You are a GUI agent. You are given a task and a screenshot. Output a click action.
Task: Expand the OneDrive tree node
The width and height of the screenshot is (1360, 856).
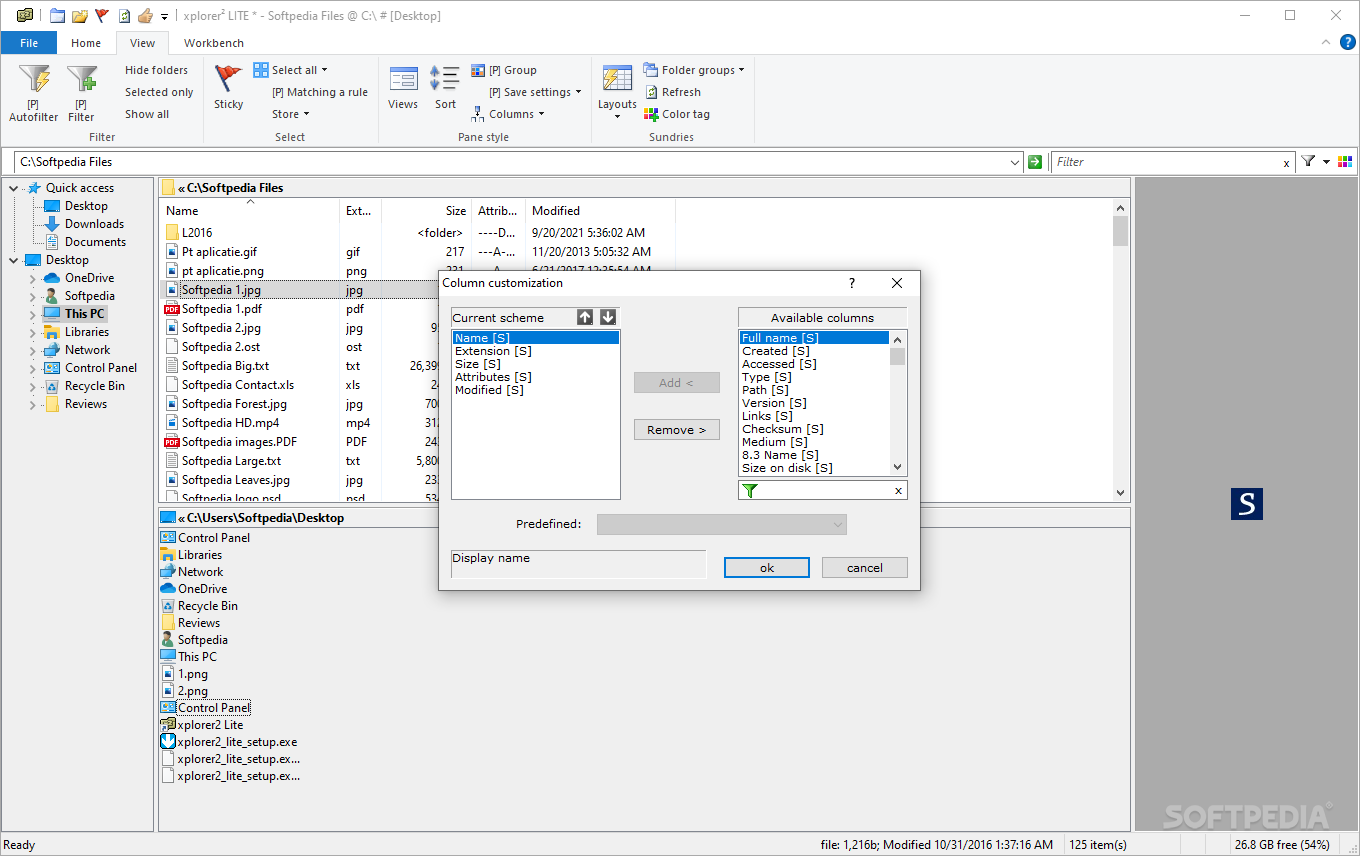pos(33,278)
